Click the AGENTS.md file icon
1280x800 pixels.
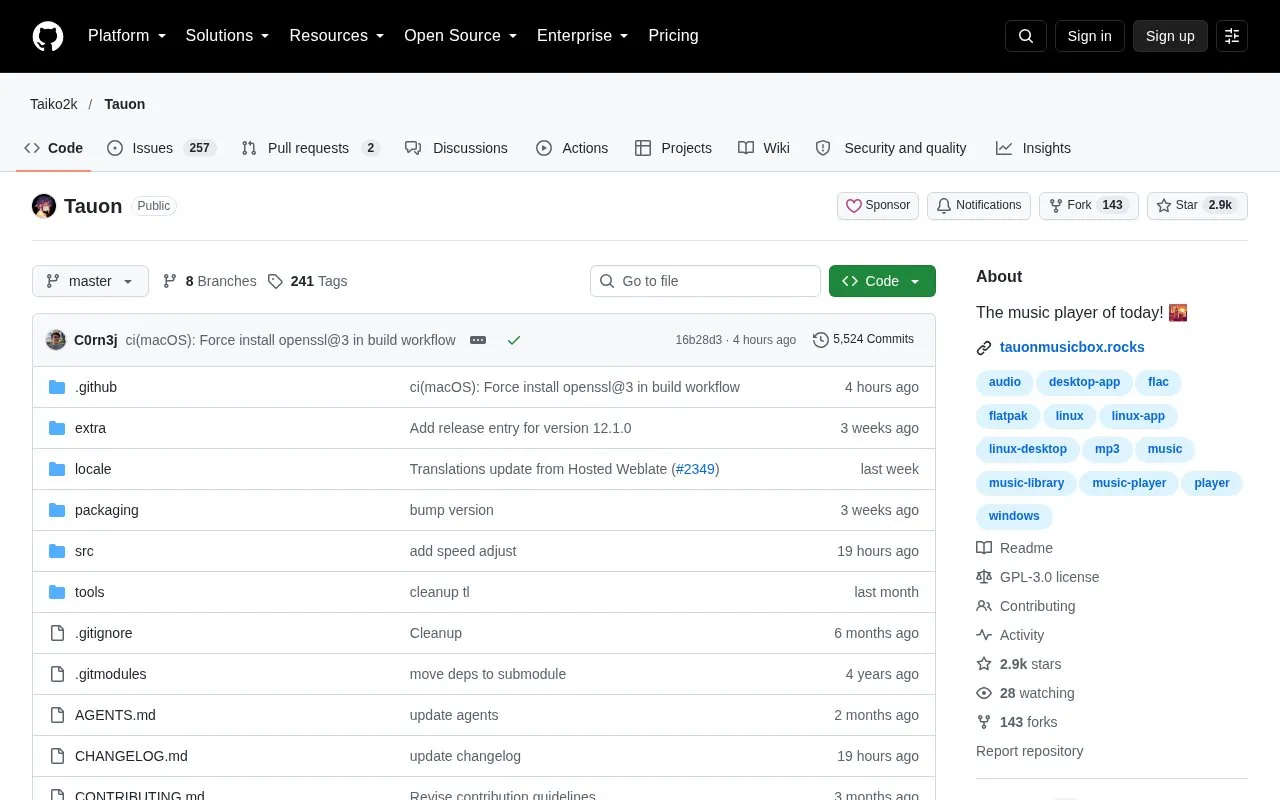57,715
